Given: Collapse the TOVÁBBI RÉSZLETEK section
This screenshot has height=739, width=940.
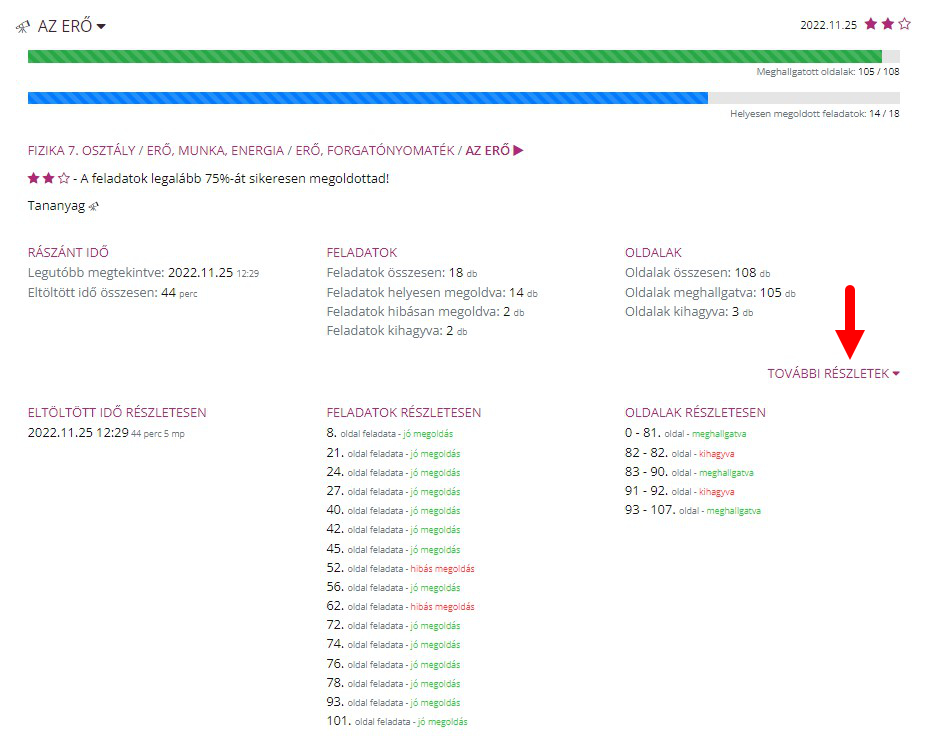Looking at the screenshot, I should tap(833, 373).
